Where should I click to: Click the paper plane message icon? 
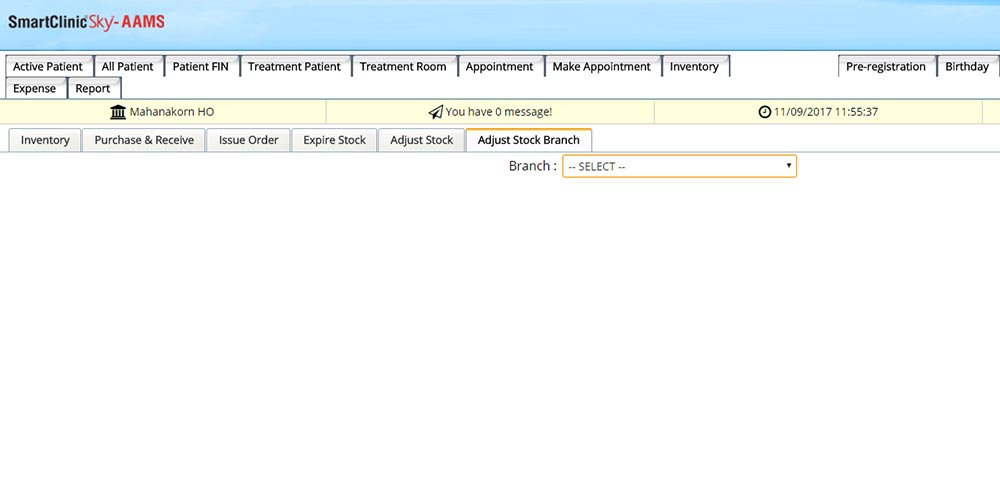click(435, 112)
